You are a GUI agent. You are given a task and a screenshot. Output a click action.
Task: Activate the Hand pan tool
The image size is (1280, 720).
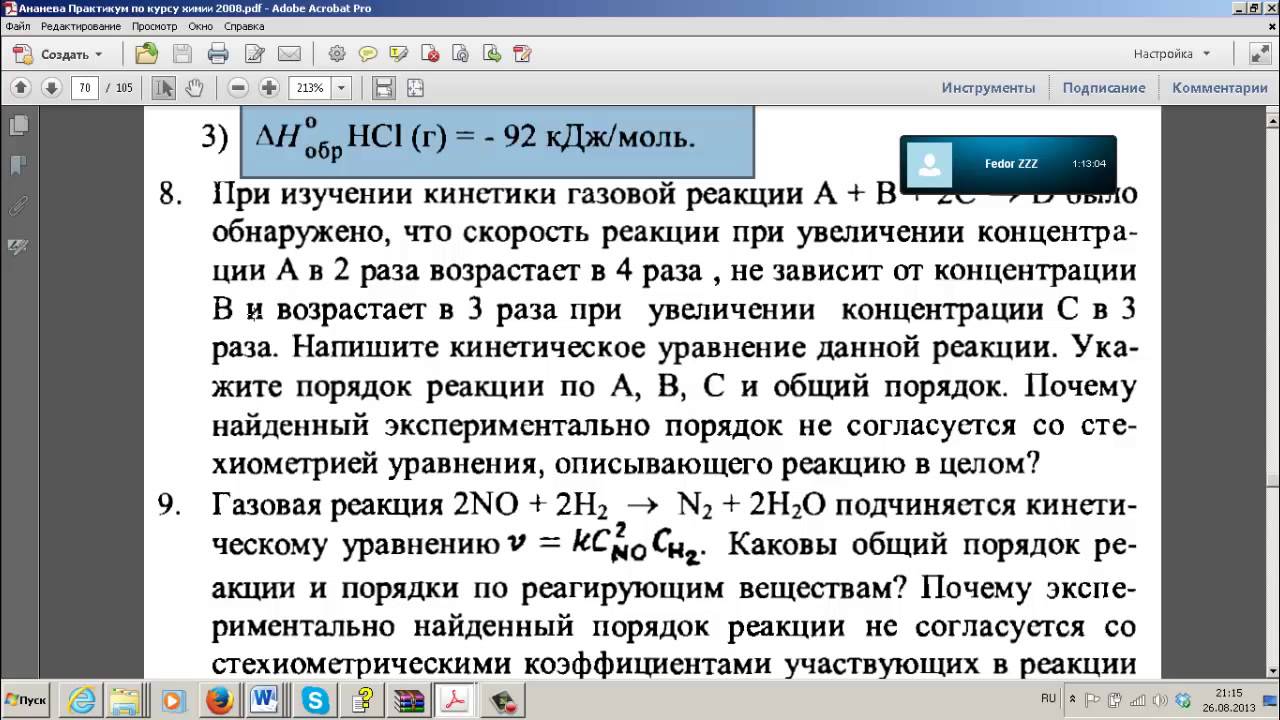click(194, 88)
